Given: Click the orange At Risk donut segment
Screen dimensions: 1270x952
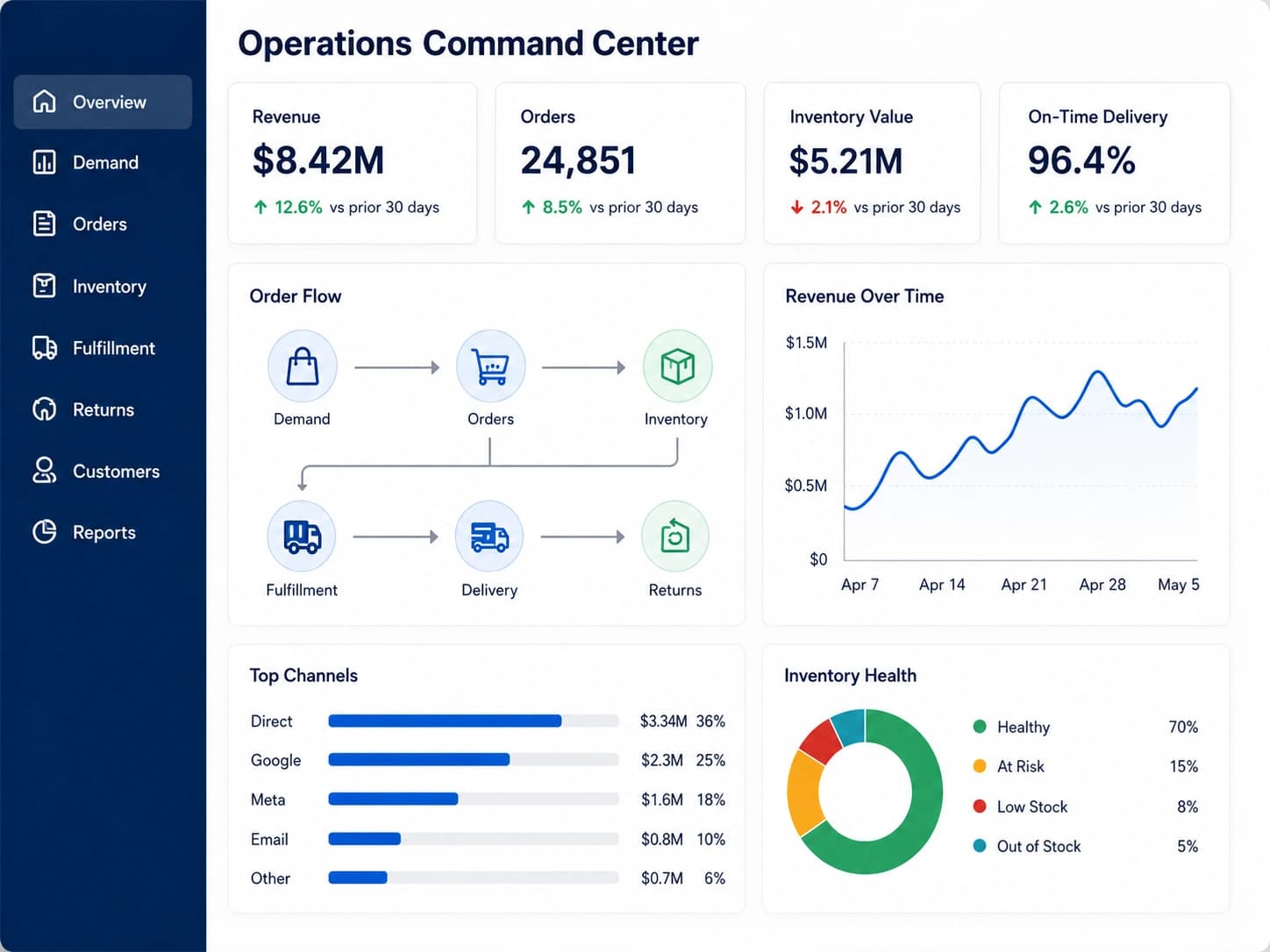Looking at the screenshot, I should pyautogui.click(x=803, y=793).
